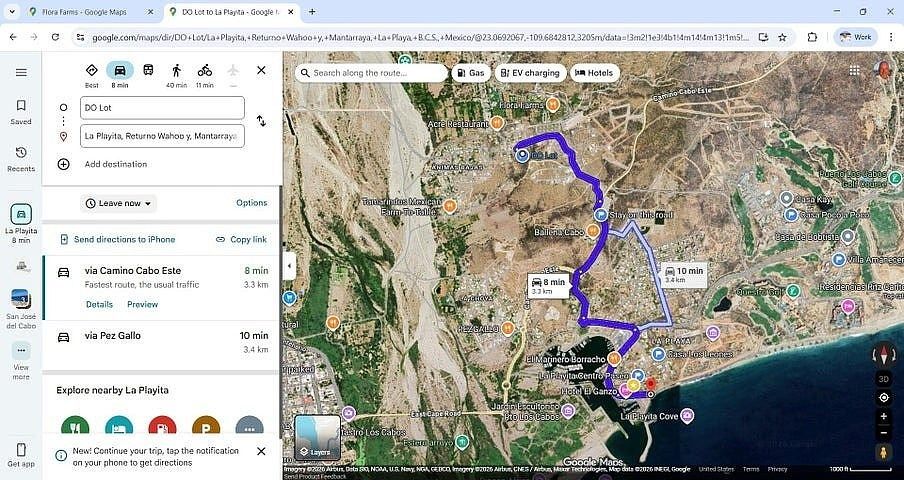
Task: Dismiss the Continue your trip notification
Action: pyautogui.click(x=261, y=451)
